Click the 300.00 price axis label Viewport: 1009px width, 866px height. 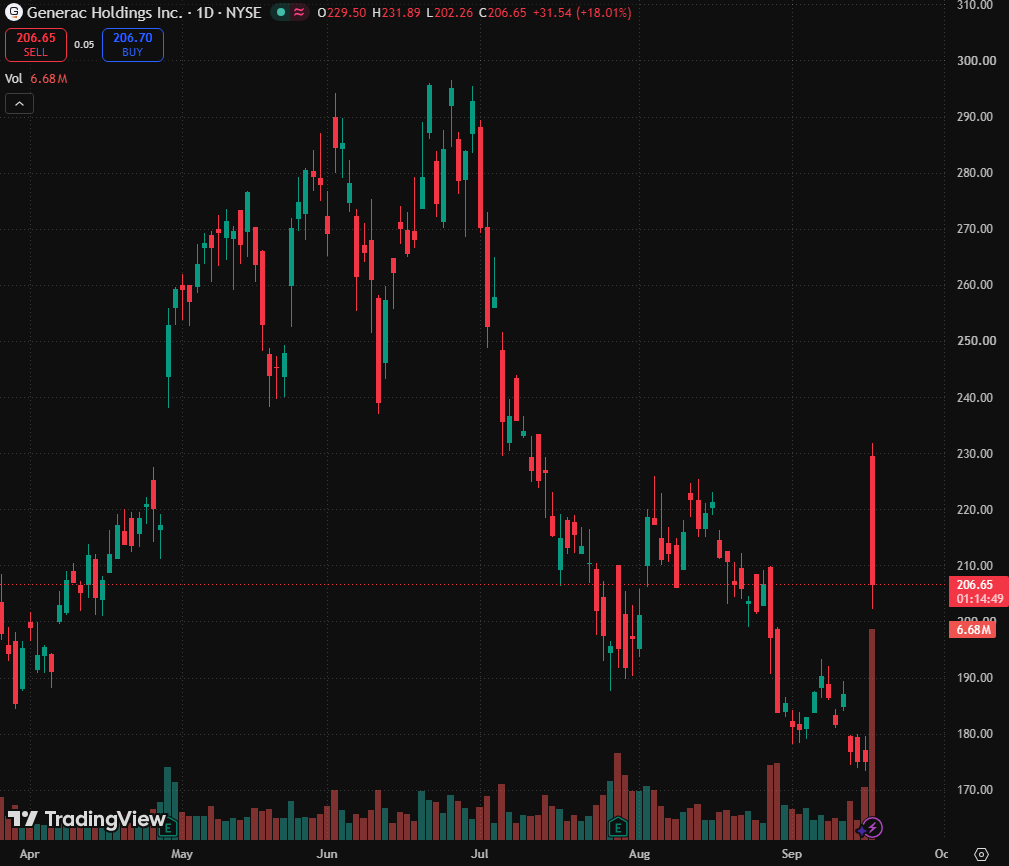pyautogui.click(x=976, y=60)
